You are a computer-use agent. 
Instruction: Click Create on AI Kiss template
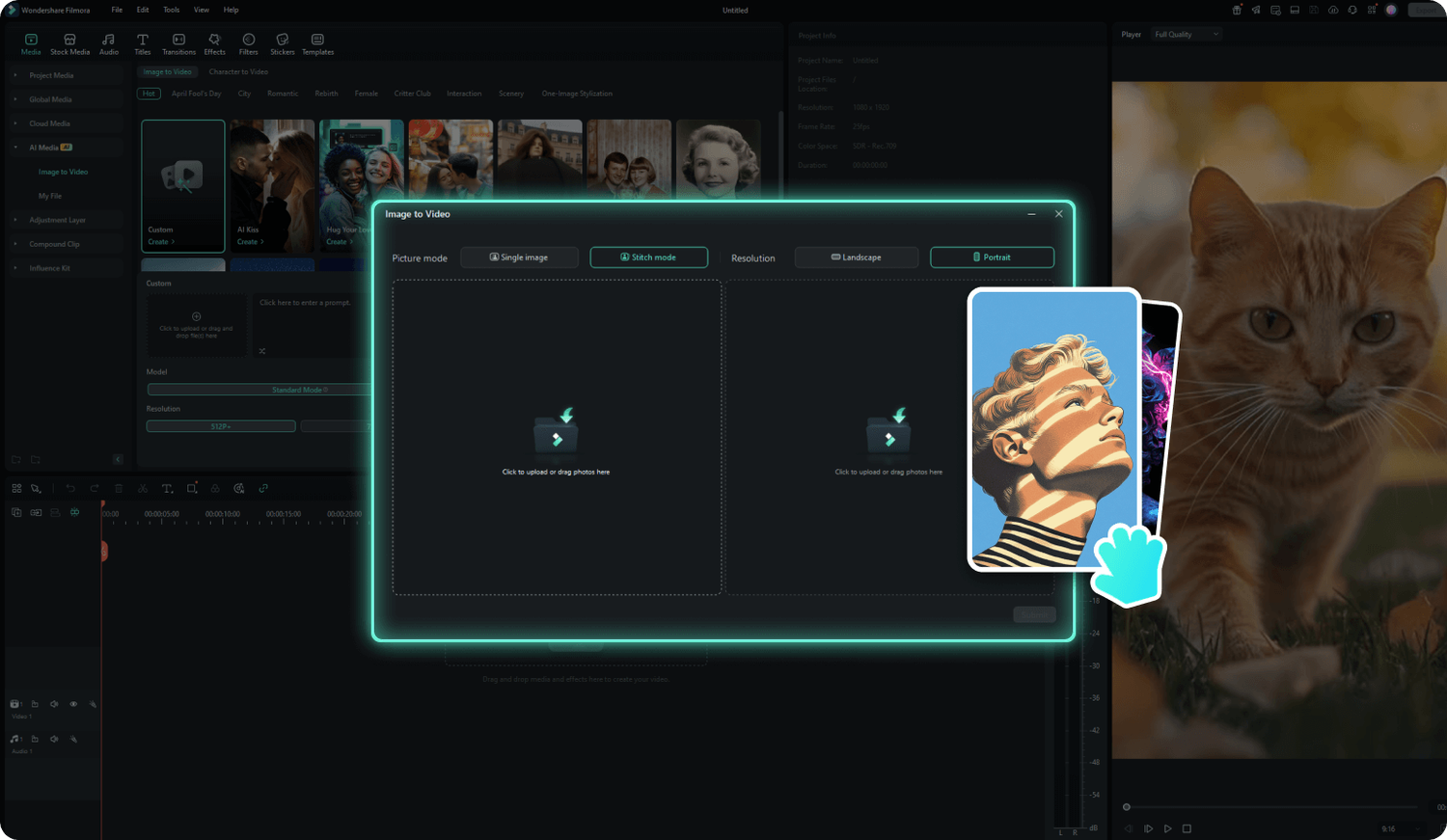click(251, 242)
